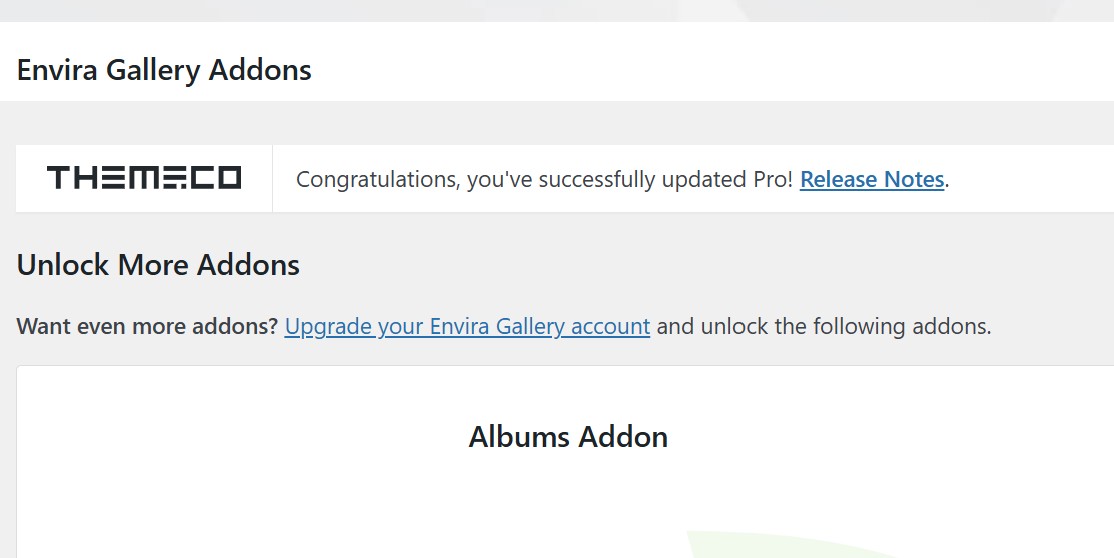Image resolution: width=1114 pixels, height=558 pixels.
Task: Open the Release Notes link
Action: coord(871,180)
